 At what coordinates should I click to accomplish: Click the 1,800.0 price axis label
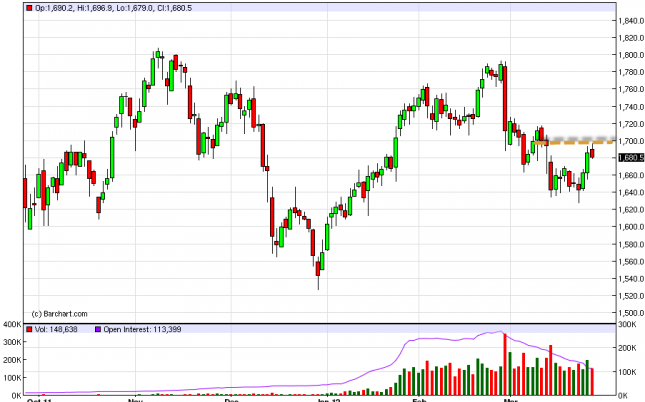tap(631, 55)
